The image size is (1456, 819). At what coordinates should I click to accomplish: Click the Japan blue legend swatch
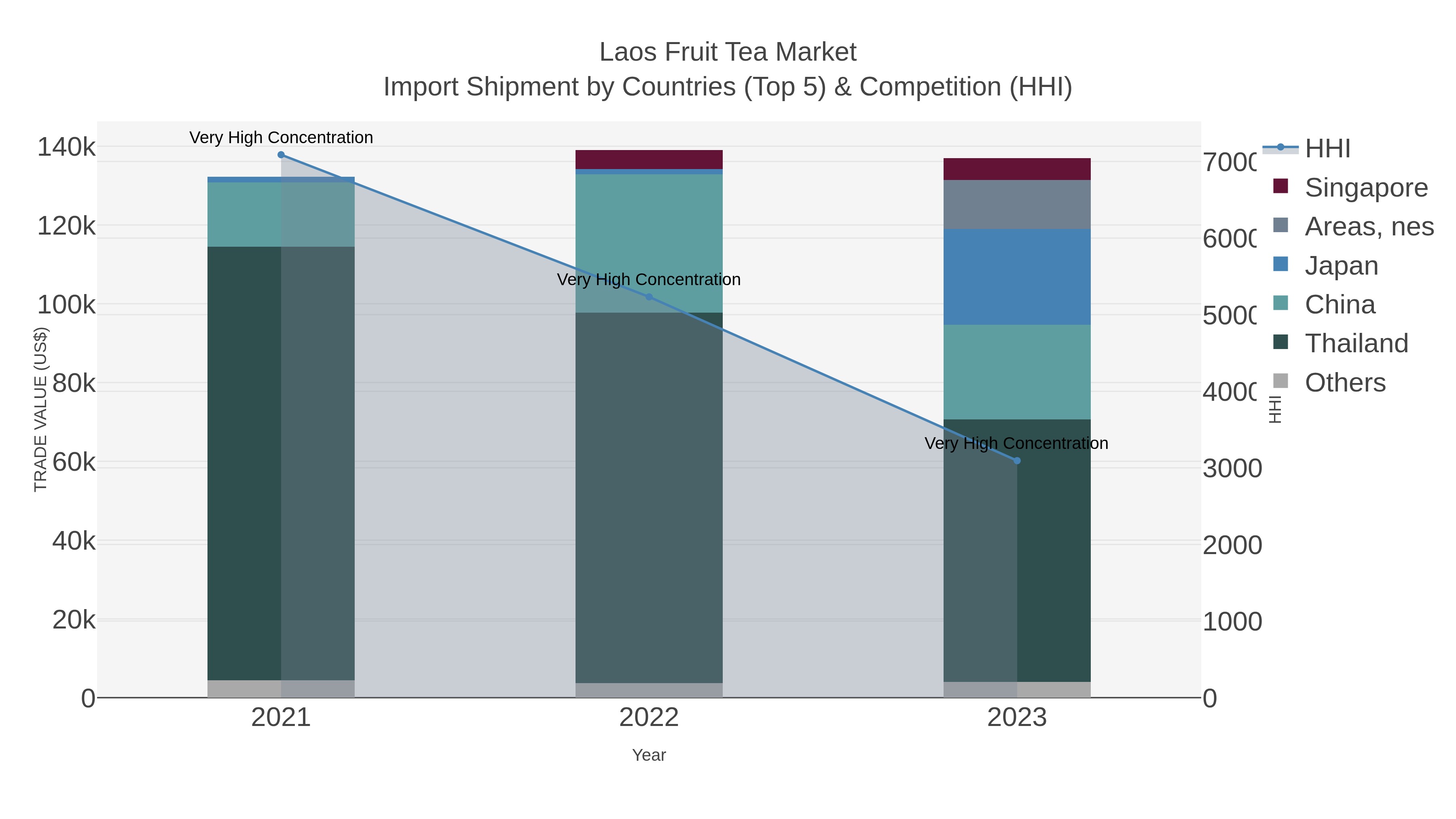pos(1280,264)
